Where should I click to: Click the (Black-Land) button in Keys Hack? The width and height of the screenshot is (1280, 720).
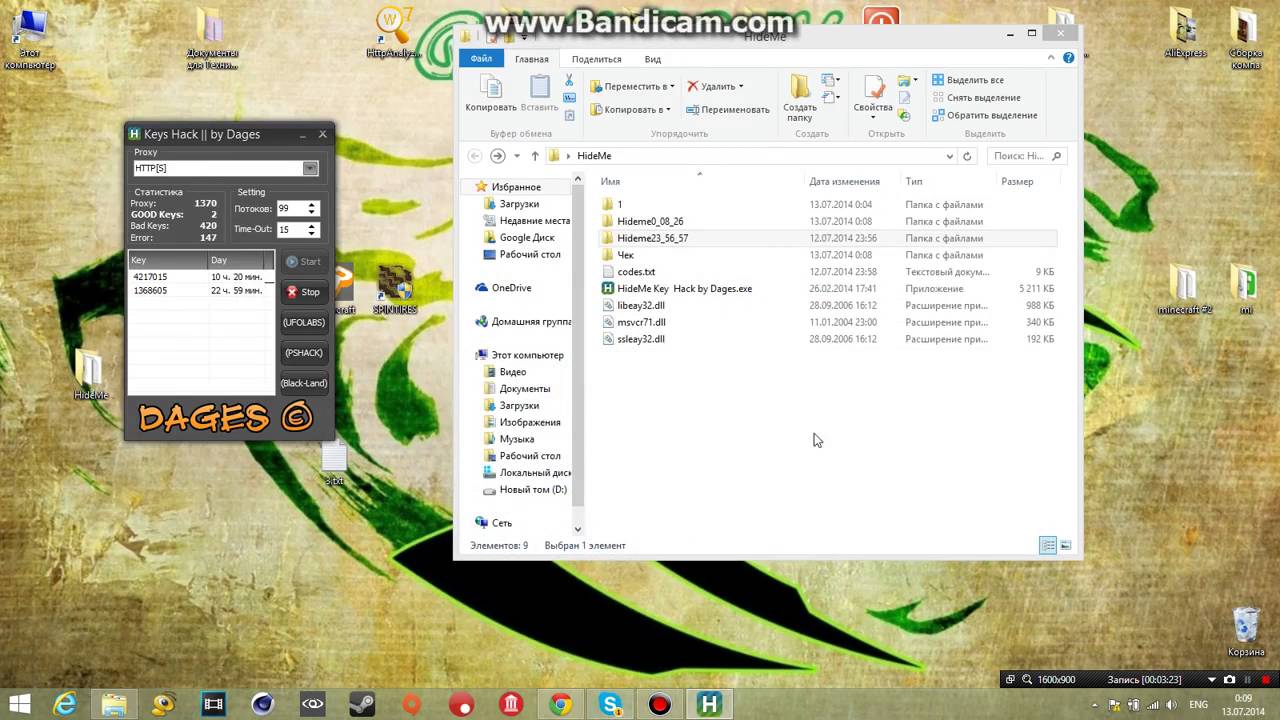click(x=303, y=383)
